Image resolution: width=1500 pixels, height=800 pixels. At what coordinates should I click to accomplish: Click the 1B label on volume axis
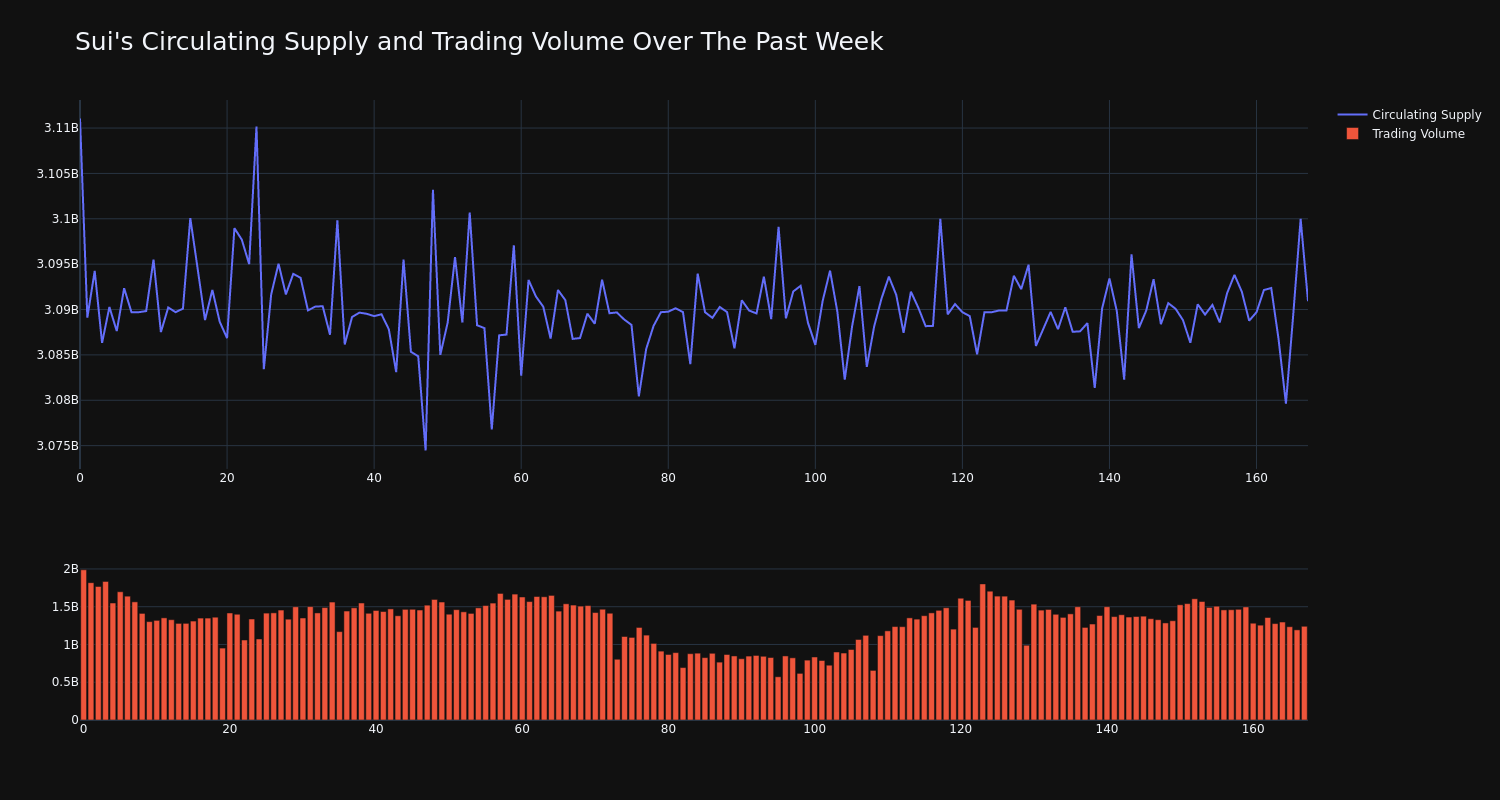coord(71,644)
